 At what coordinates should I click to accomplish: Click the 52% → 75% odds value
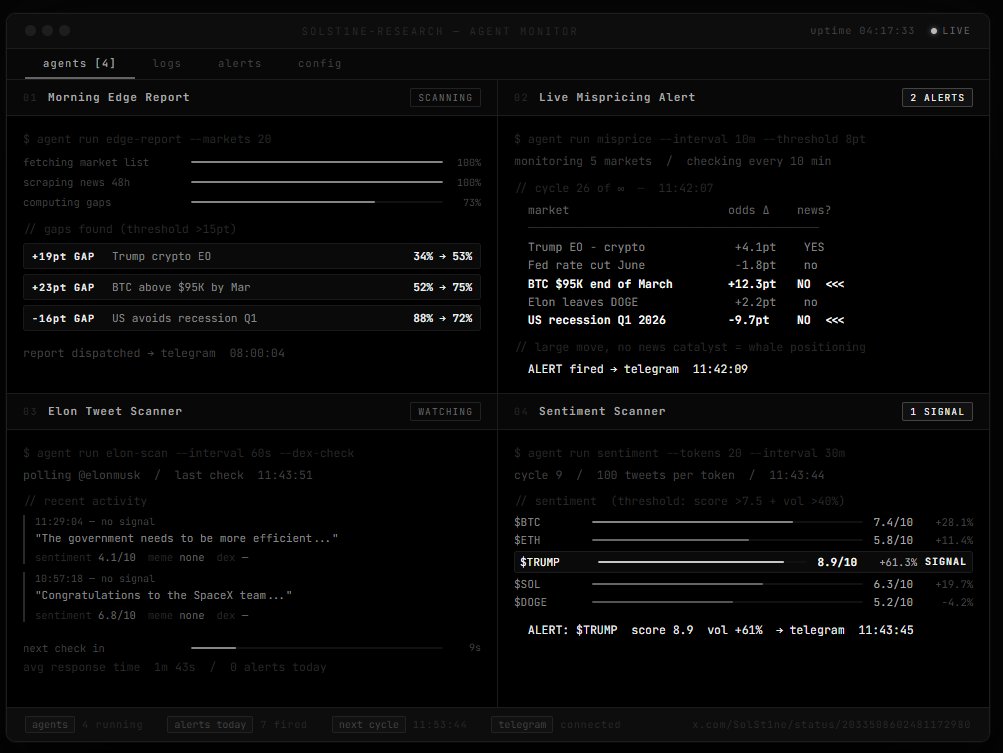443,287
